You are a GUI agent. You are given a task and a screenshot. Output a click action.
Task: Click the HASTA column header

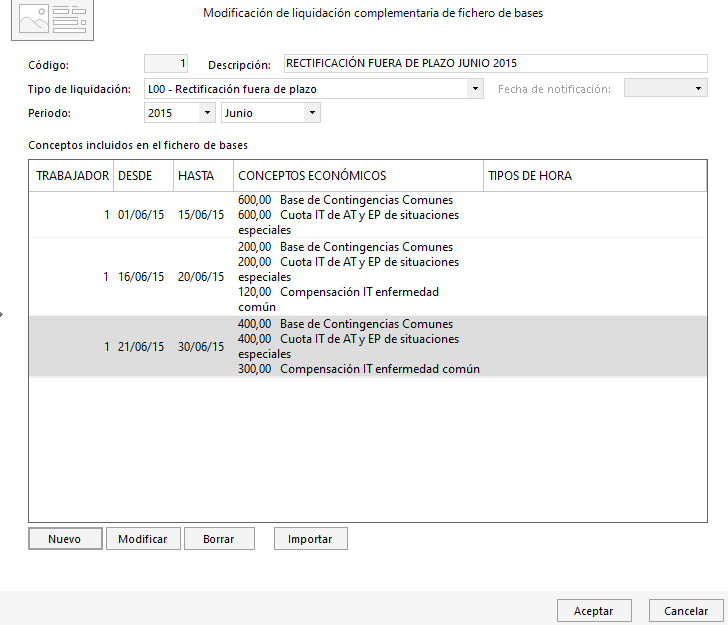pyautogui.click(x=203, y=176)
